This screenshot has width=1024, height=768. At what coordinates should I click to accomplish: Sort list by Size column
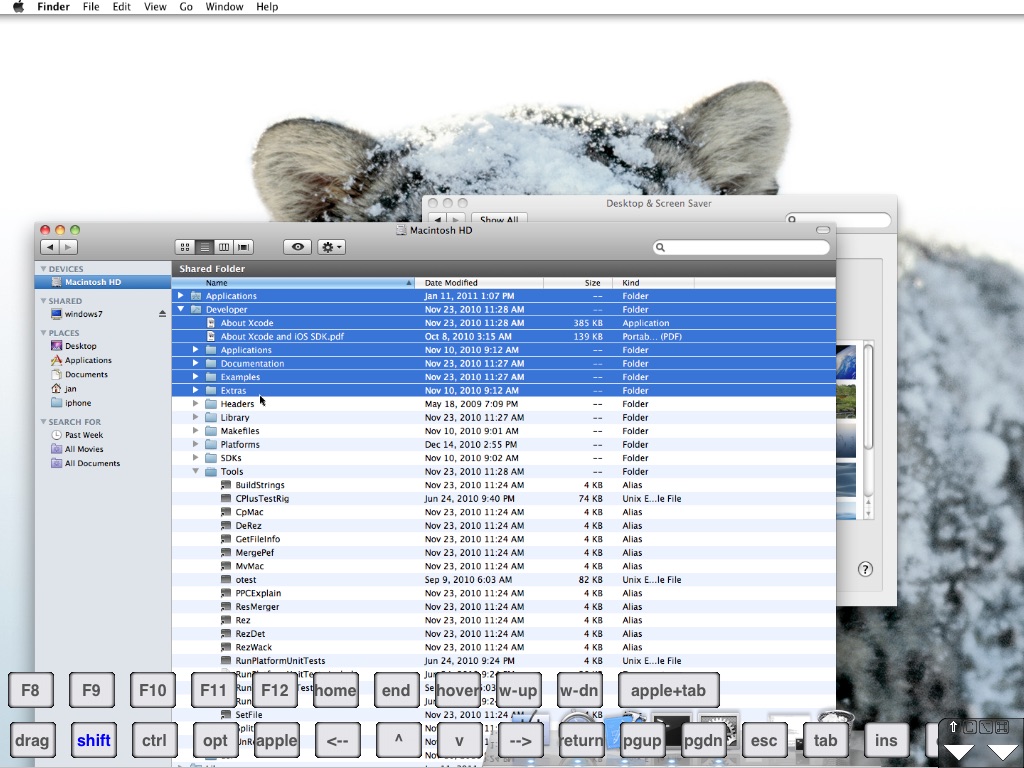[x=578, y=283]
